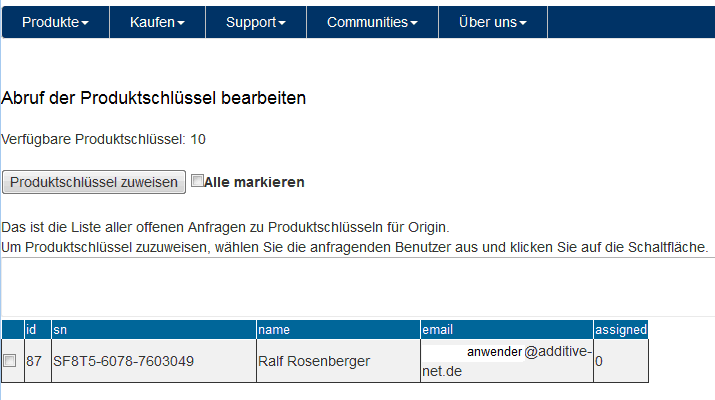The image size is (715, 400).
Task: Click the assigned column header
Action: point(621,329)
